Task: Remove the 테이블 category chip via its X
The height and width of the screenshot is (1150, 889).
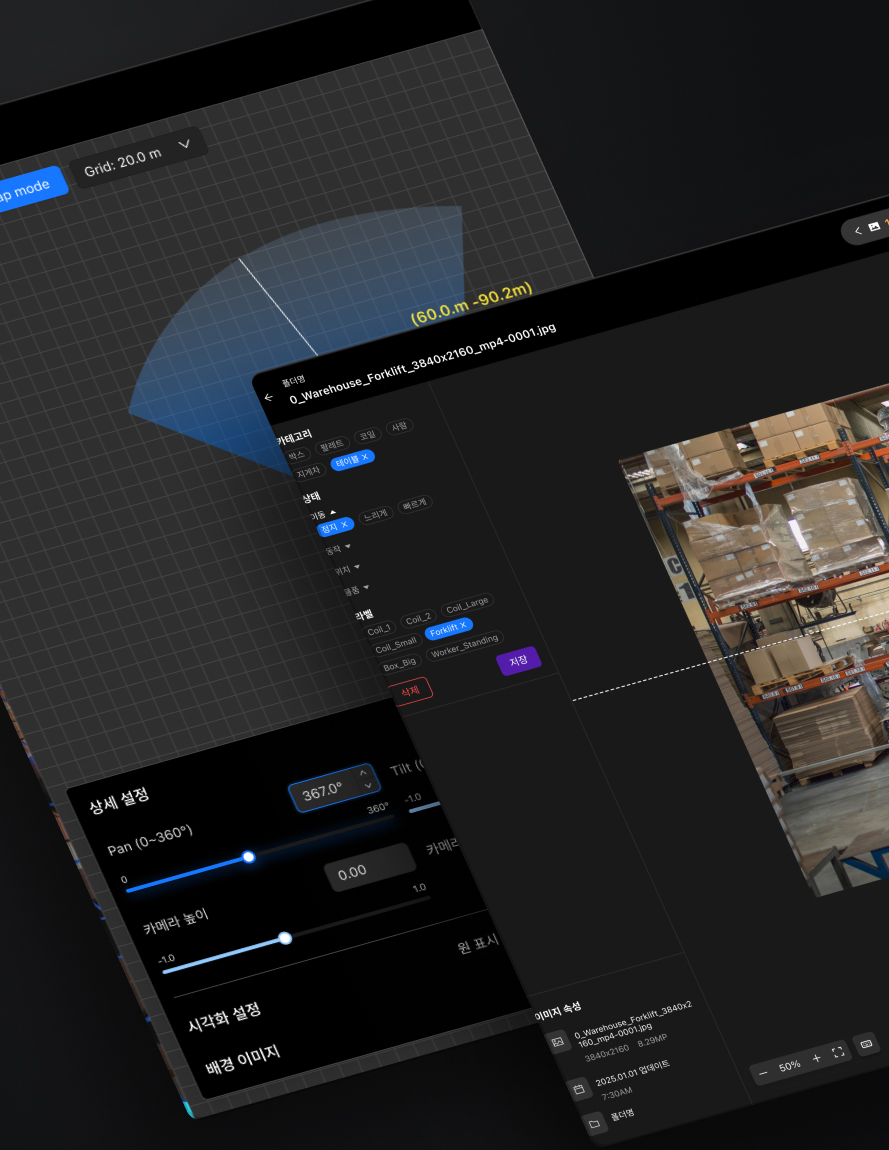Action: pos(365,457)
